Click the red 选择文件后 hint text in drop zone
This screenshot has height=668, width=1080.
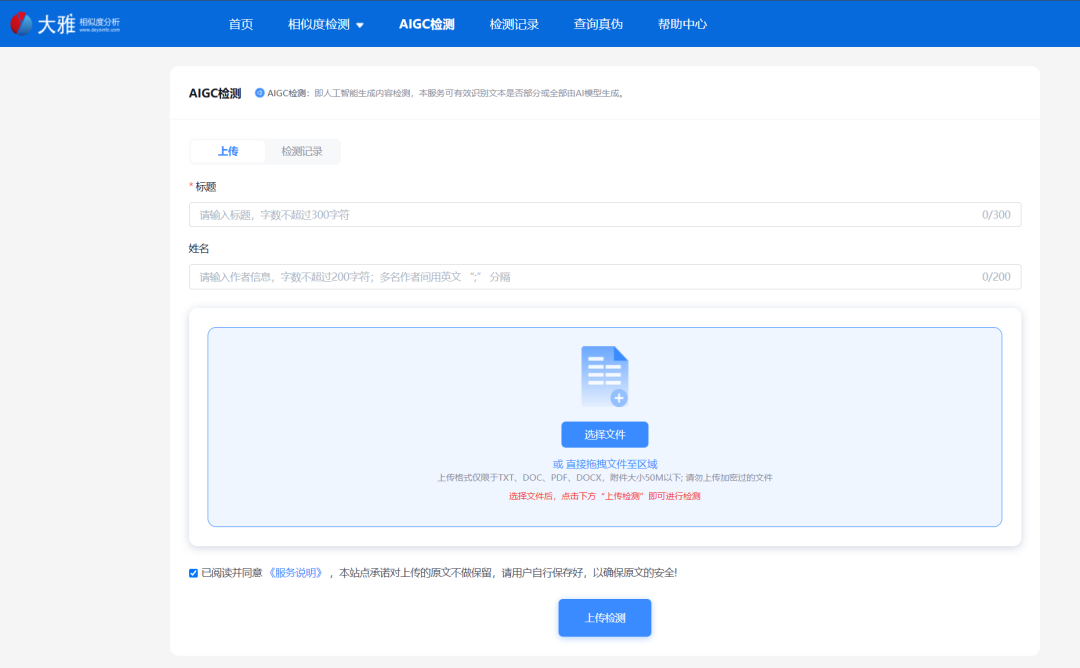tap(604, 496)
